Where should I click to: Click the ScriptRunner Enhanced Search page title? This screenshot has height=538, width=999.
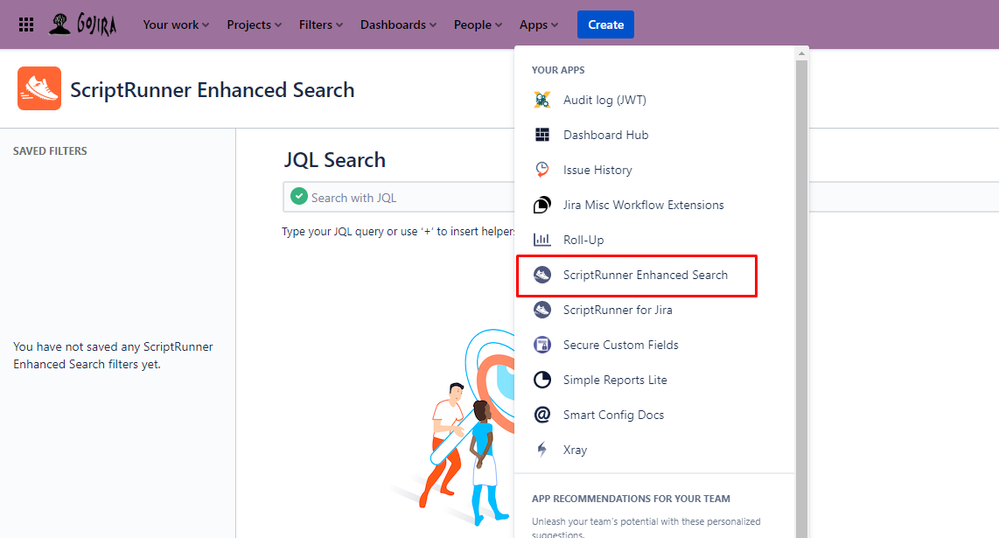pyautogui.click(x=212, y=90)
